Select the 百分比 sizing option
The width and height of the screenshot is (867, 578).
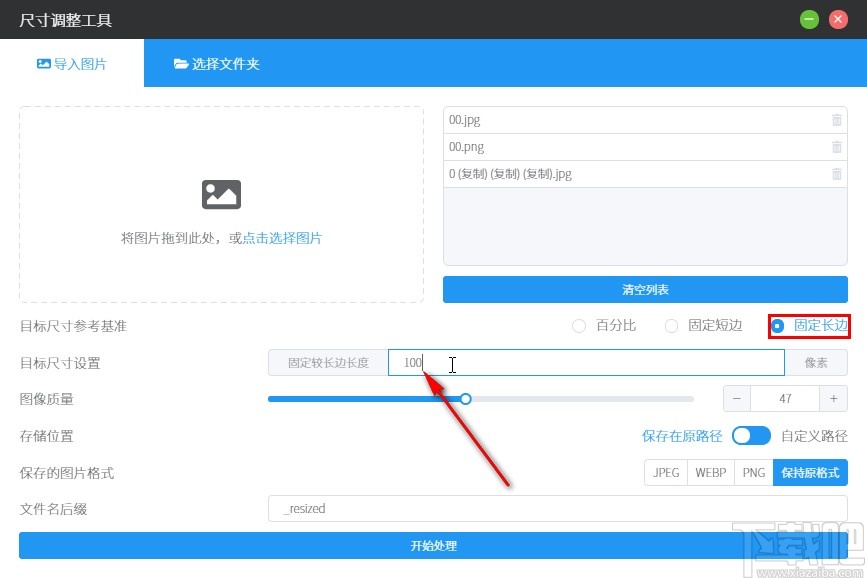579,326
